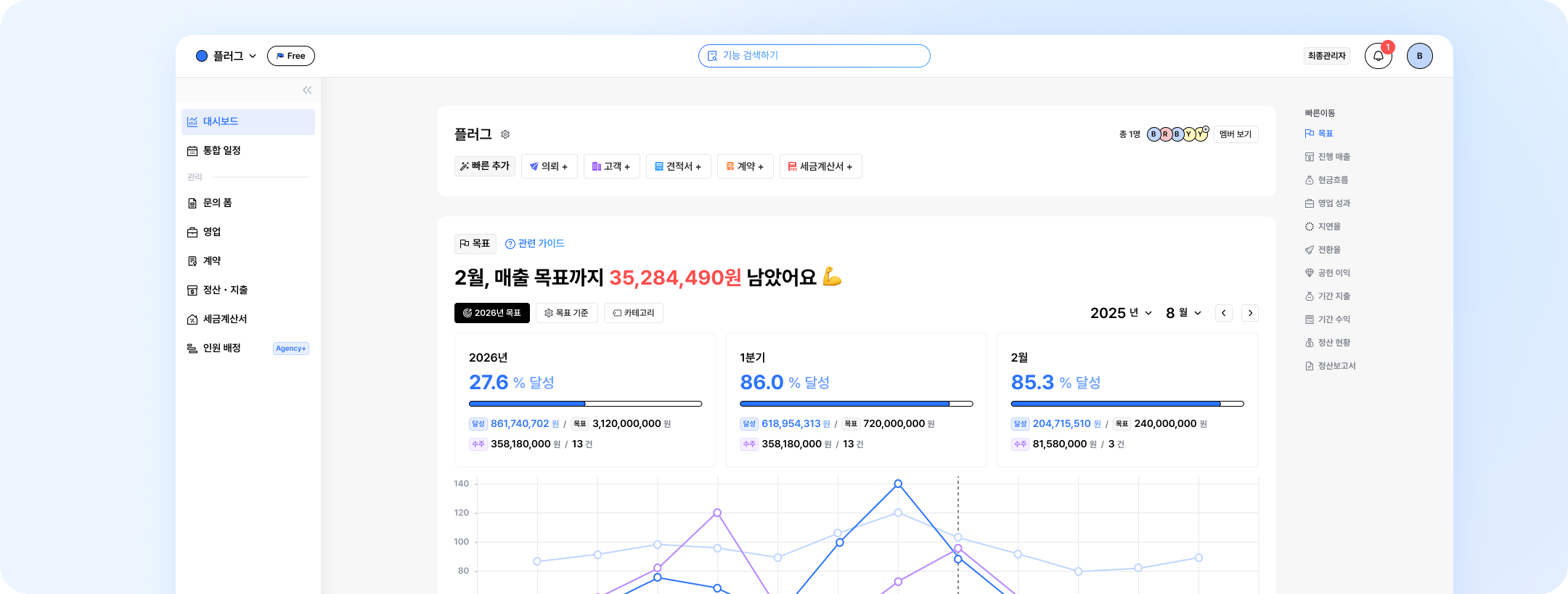The height and width of the screenshot is (594, 1568).
Task: Click the search icon in 기능 검색하기 field
Action: 712,56
